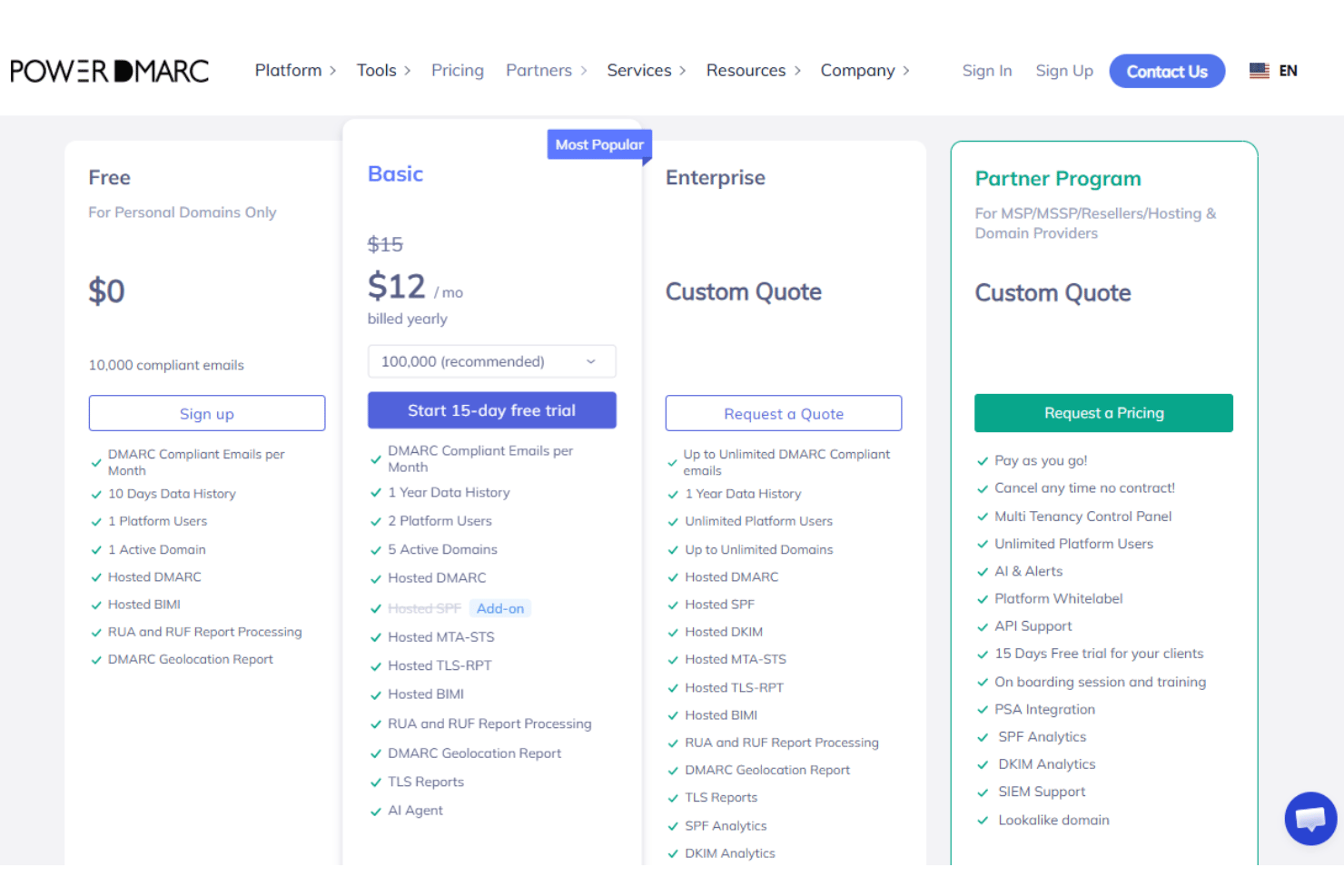
Task: Click 'SIEM Support' feature
Action: (1042, 792)
